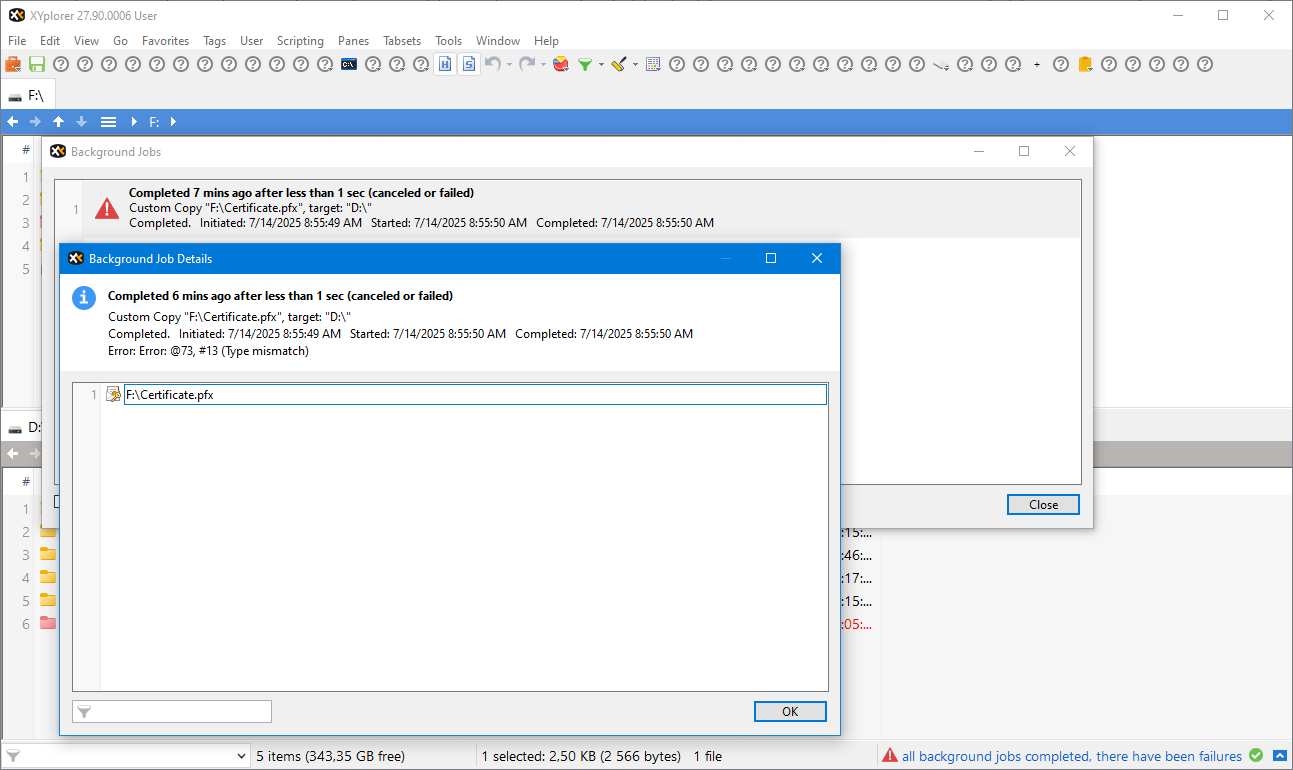1293x770 pixels.
Task: Toggle the 'S' document toolbar button
Action: click(x=469, y=64)
